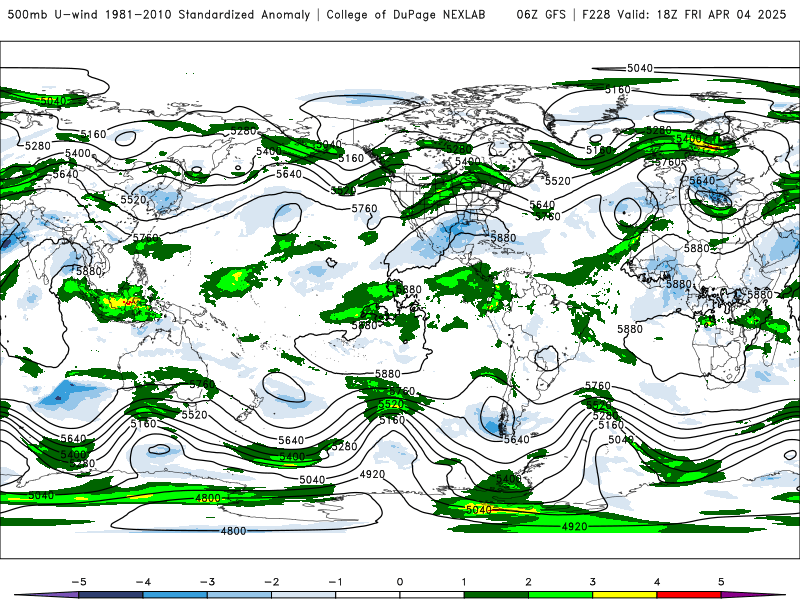This screenshot has width=800, height=600.
Task: Click the '1981-2010 Standardized Anomaly' text
Action: coord(207,14)
